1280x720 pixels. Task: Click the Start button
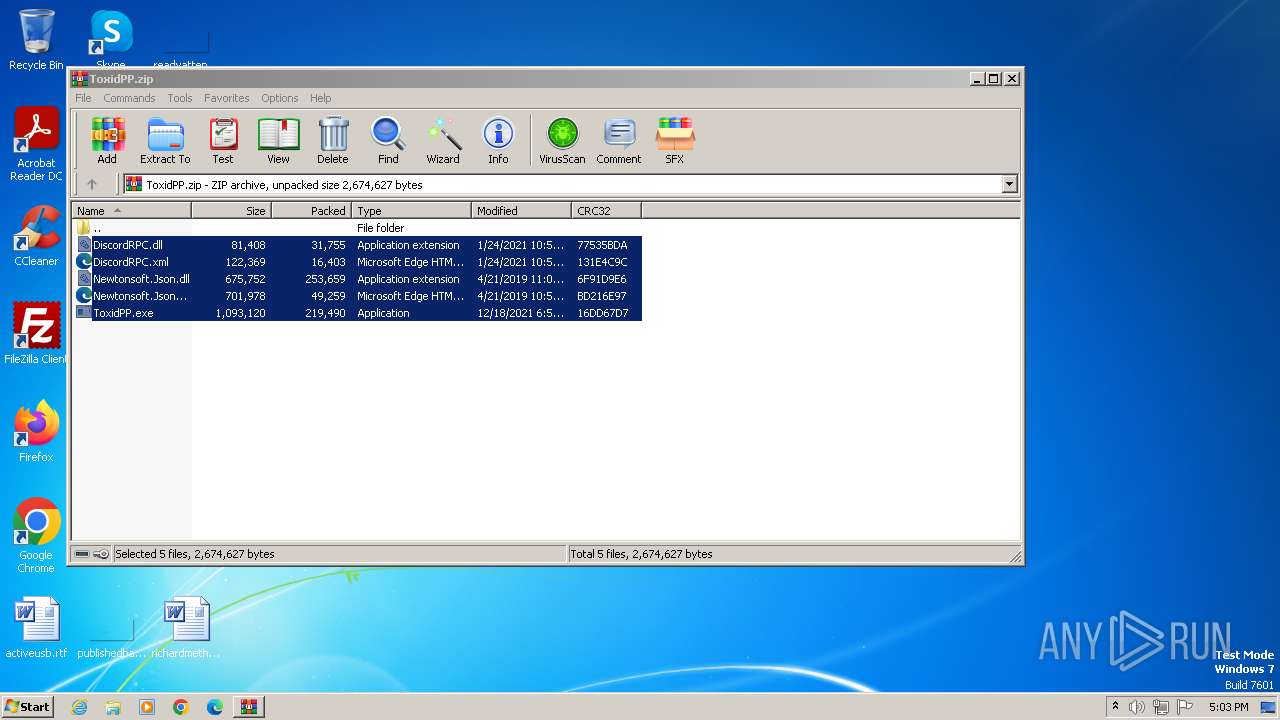[28, 706]
